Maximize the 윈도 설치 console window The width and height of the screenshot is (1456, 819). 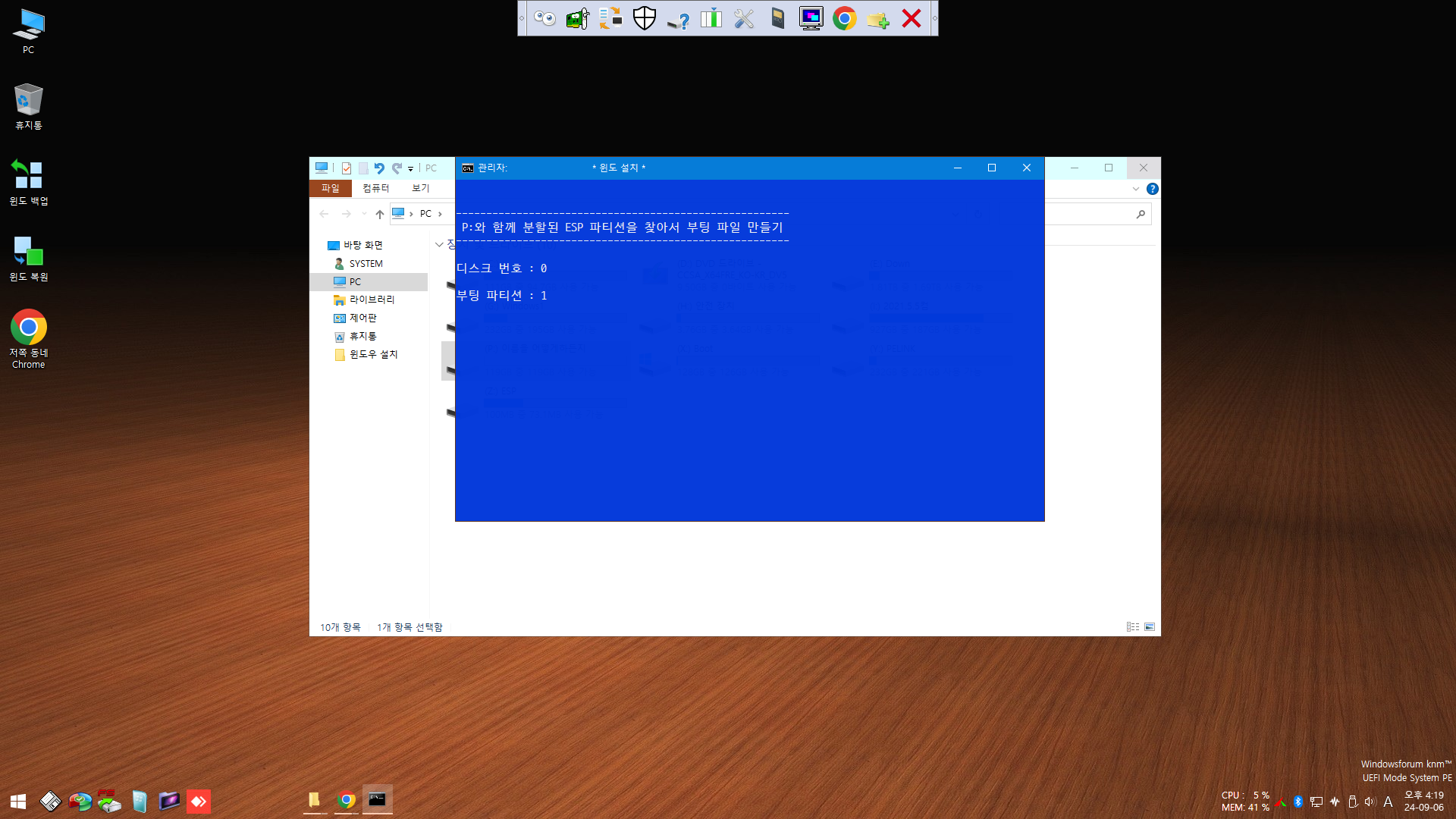click(x=992, y=168)
